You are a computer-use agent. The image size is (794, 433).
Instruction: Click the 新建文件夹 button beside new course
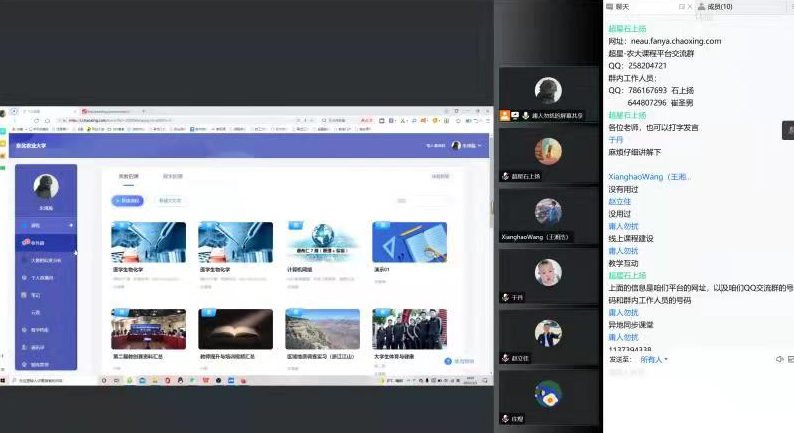coord(169,200)
